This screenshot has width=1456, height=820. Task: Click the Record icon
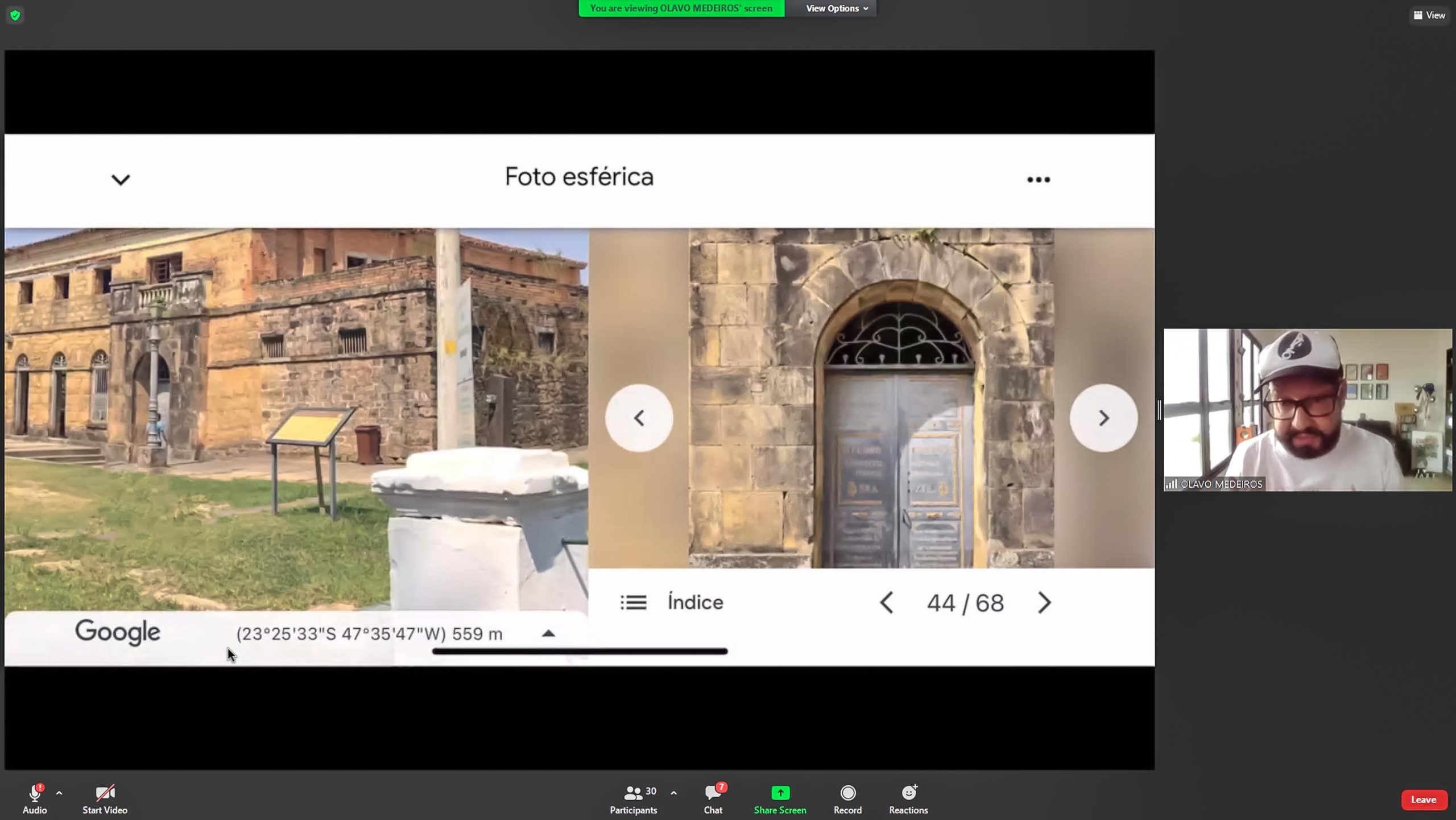[847, 793]
